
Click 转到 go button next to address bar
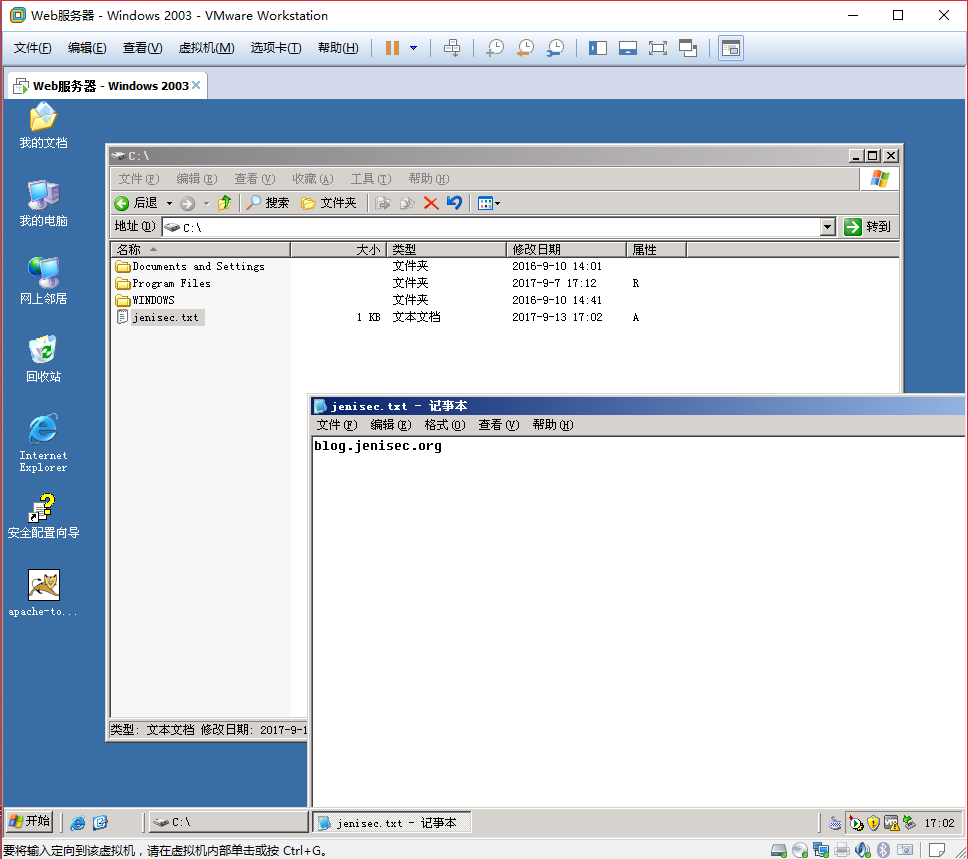(x=867, y=227)
